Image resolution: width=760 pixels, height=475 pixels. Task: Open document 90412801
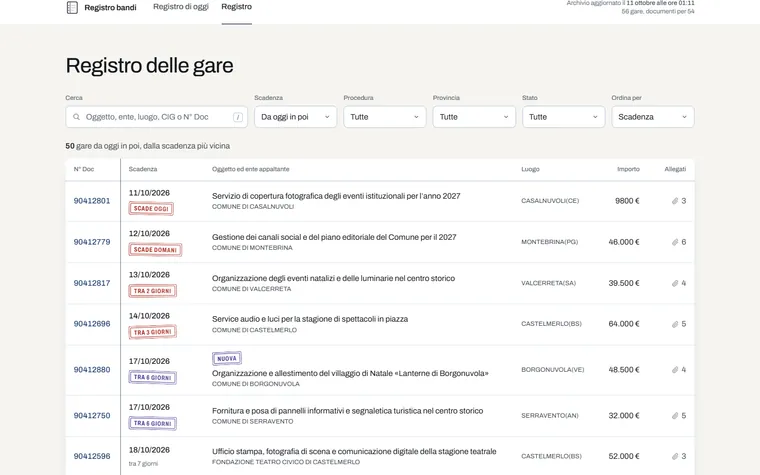pos(92,201)
